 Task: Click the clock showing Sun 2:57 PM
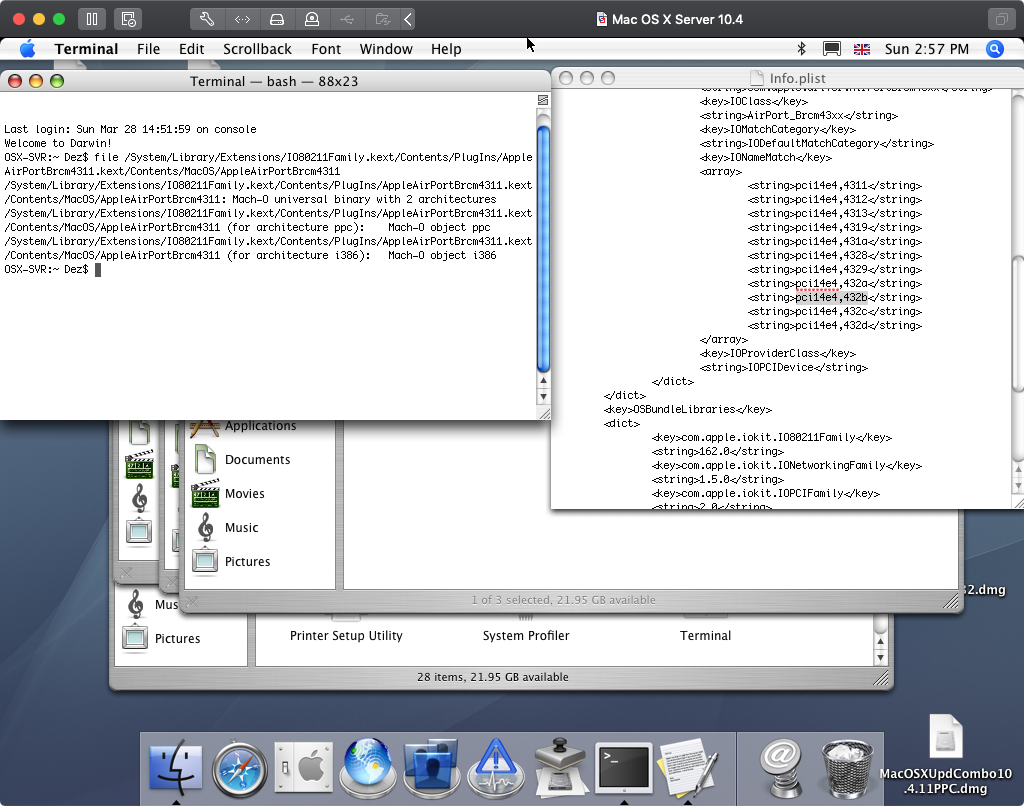tap(927, 49)
